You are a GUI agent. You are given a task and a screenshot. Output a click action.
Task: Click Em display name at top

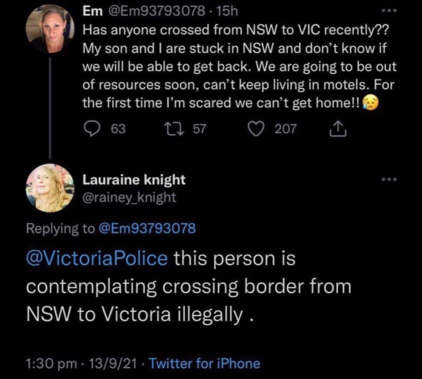(93, 11)
